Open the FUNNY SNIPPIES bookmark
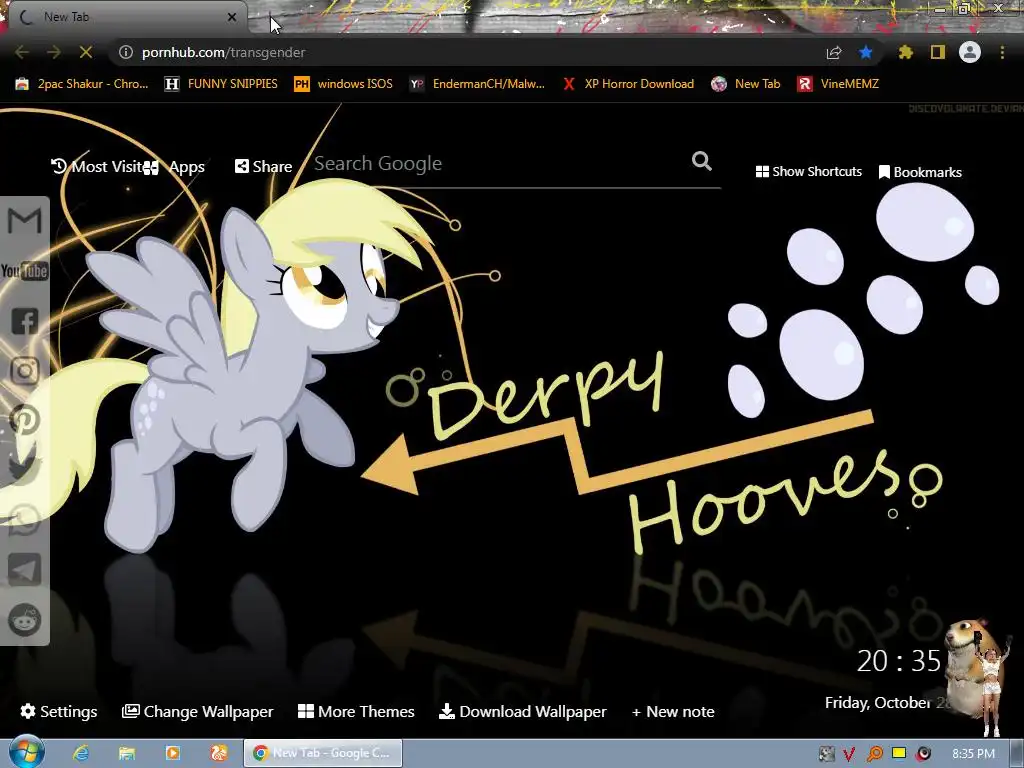The image size is (1024, 768). point(221,84)
